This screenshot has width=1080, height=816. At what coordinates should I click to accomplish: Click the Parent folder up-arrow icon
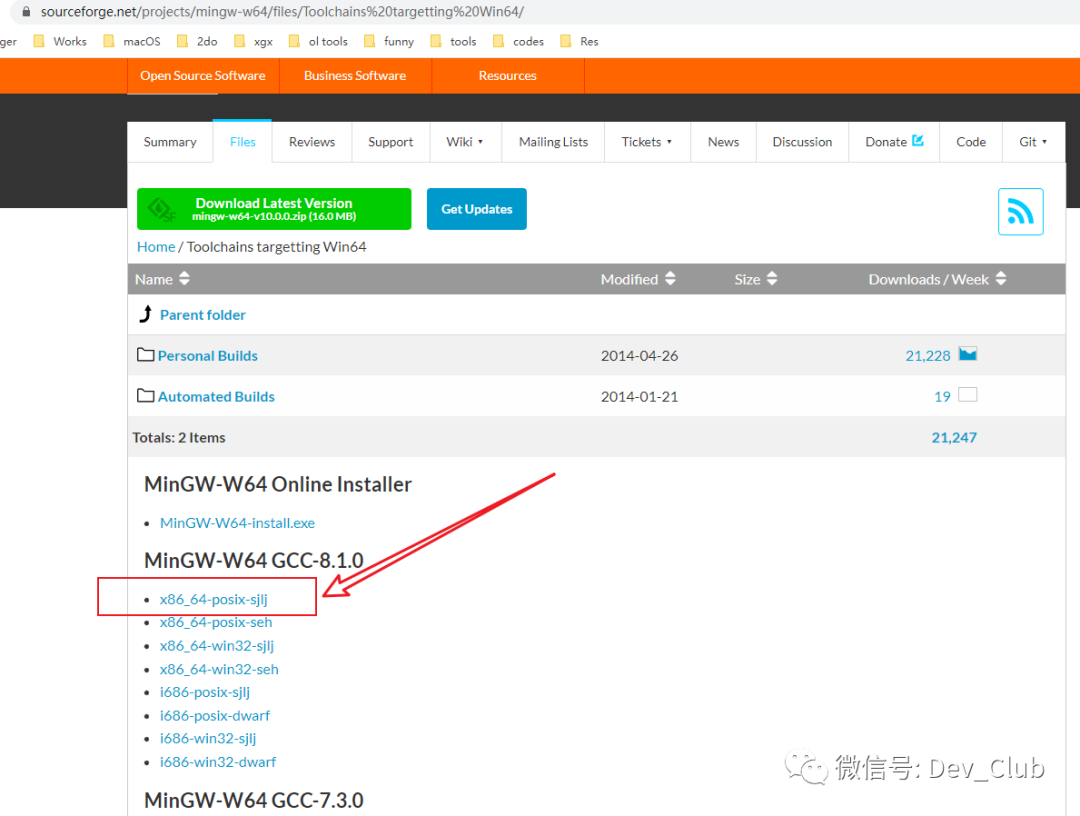point(145,314)
